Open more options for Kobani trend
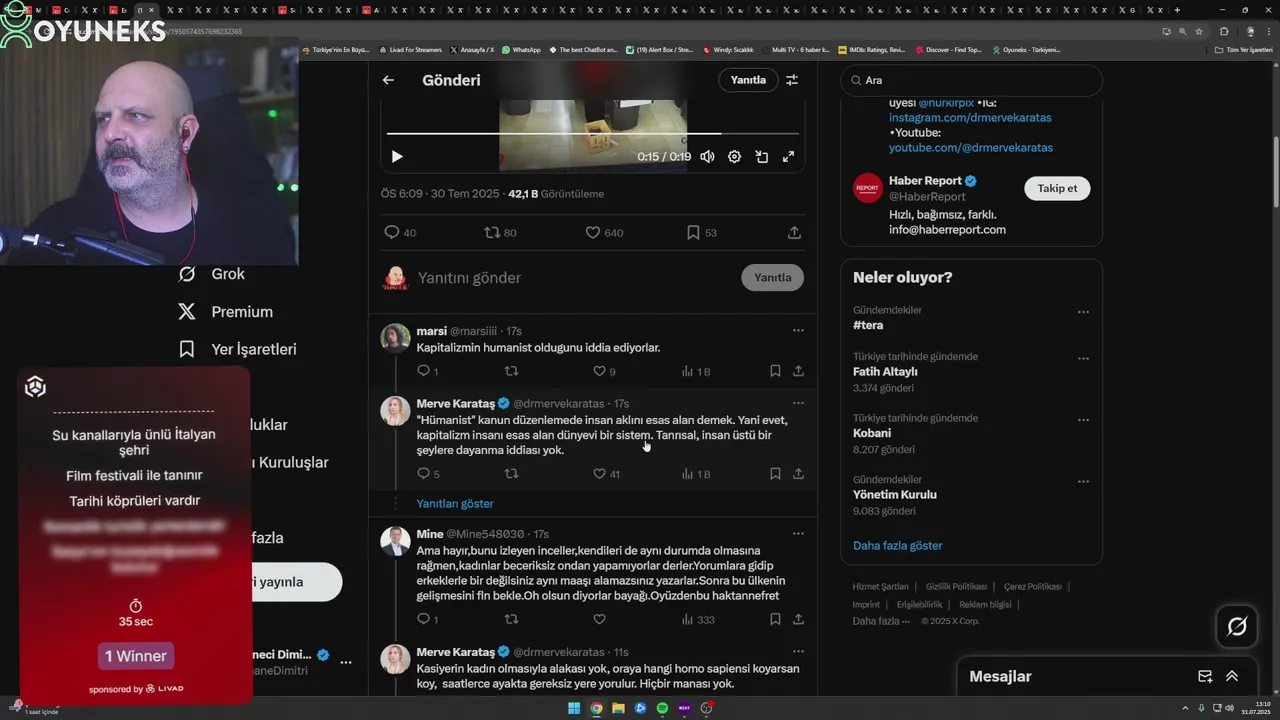The width and height of the screenshot is (1280, 720). pyautogui.click(x=1083, y=420)
